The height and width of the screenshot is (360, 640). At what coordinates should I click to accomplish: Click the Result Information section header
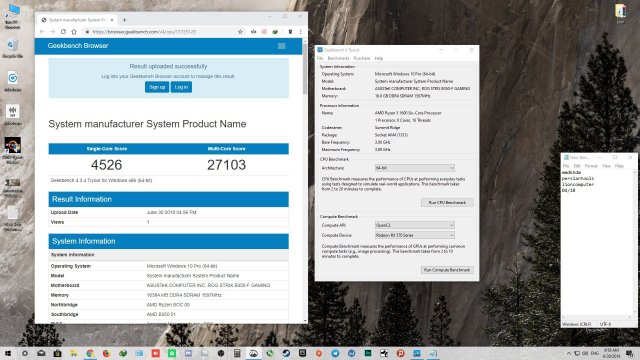pos(168,199)
